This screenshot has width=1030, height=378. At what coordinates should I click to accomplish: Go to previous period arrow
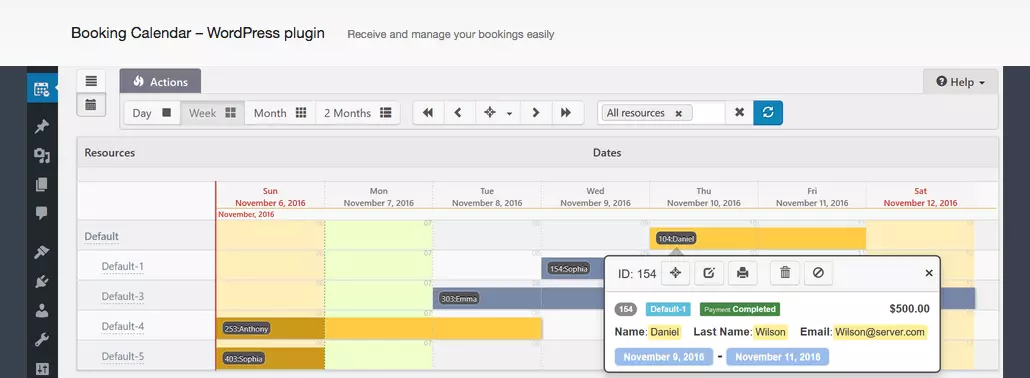[459, 113]
